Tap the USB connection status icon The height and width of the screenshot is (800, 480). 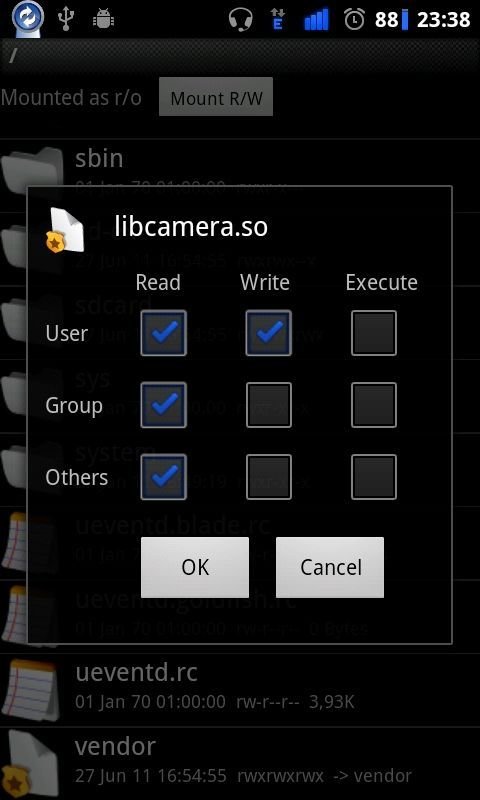pyautogui.click(x=66, y=19)
